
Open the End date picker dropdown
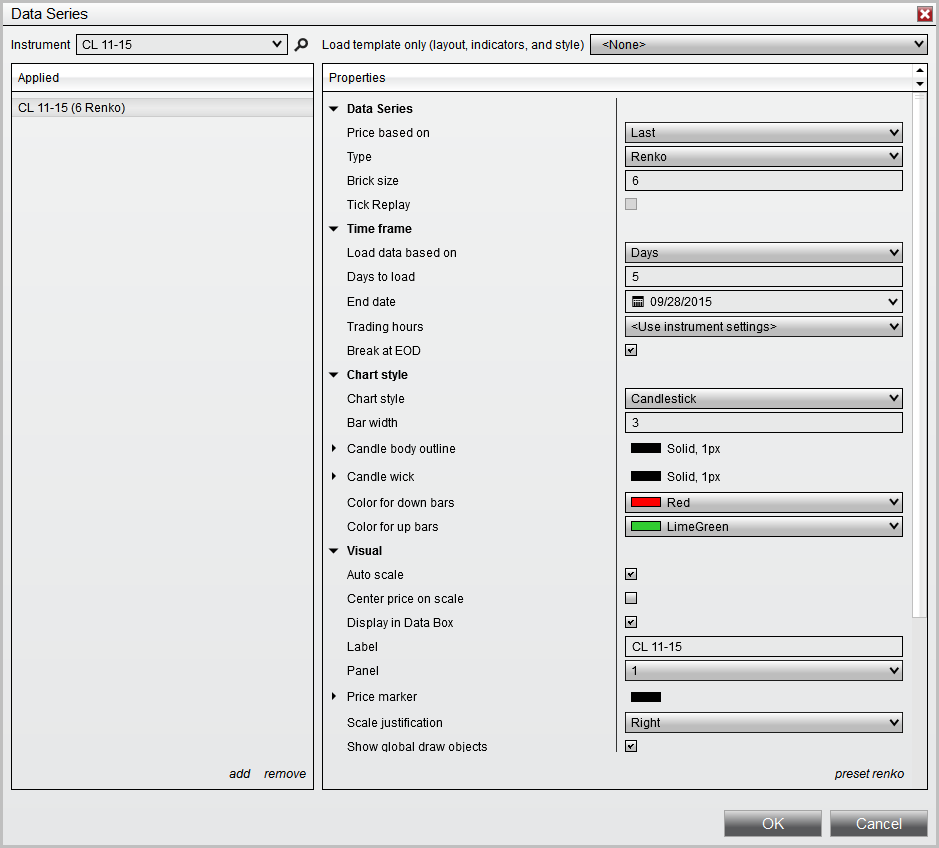click(x=893, y=302)
